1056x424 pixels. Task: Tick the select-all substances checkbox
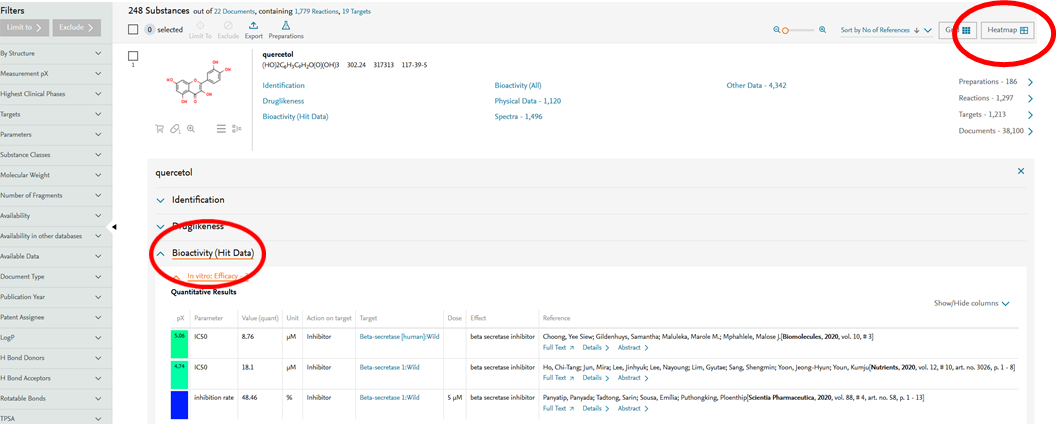pyautogui.click(x=134, y=30)
